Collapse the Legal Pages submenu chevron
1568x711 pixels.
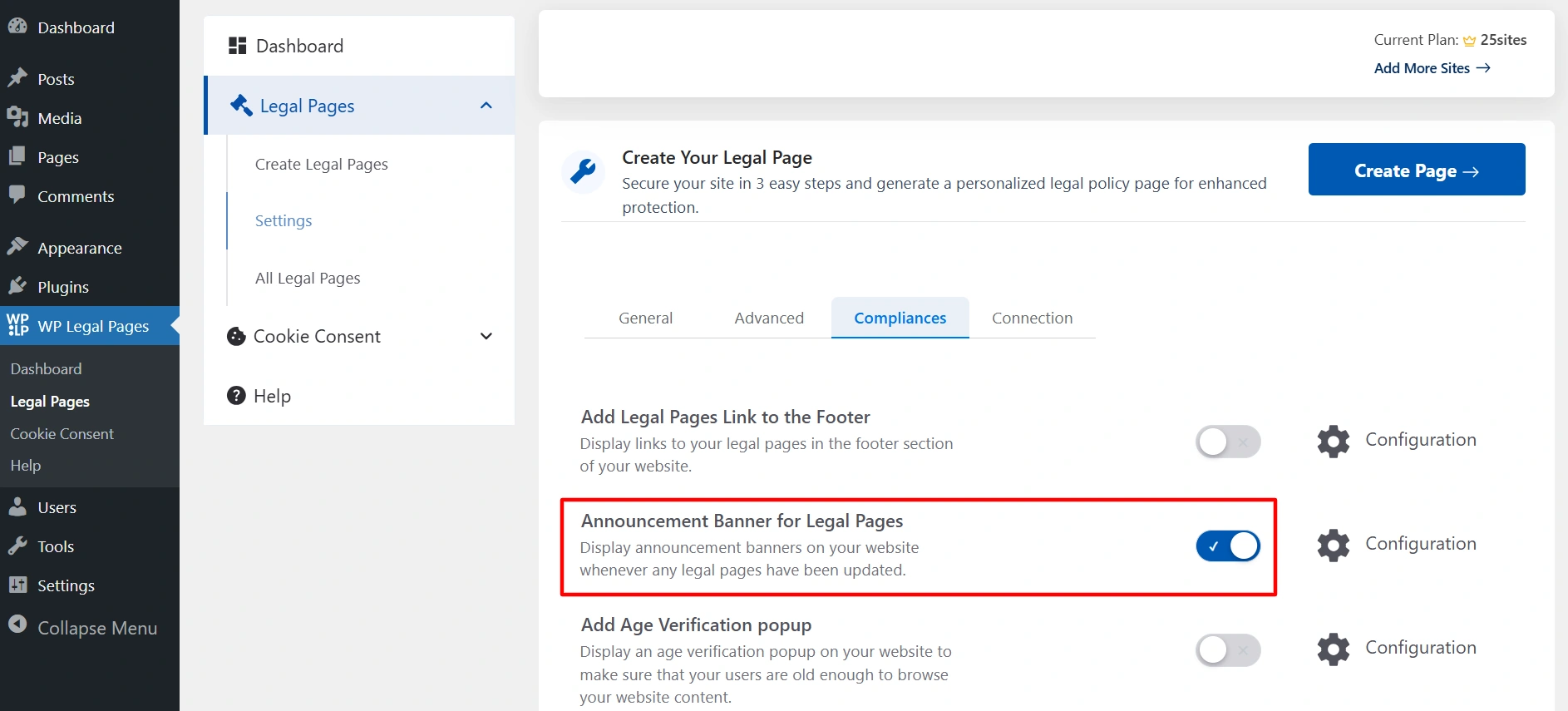486,106
